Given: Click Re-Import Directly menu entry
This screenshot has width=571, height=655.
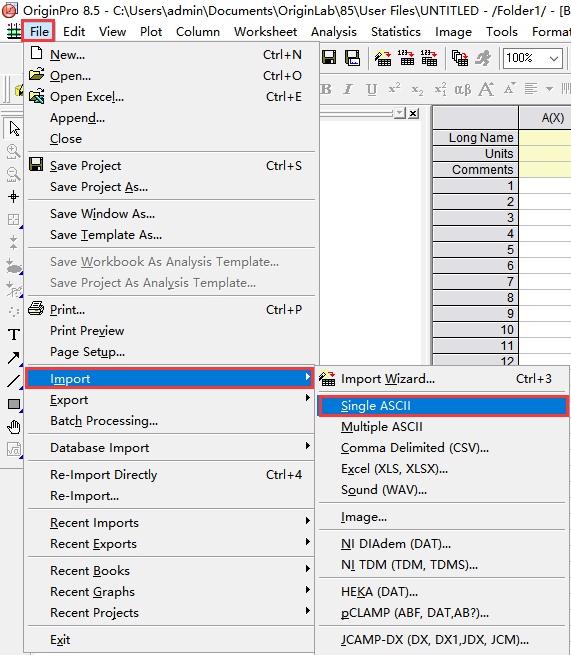Looking at the screenshot, I should click(169, 475).
